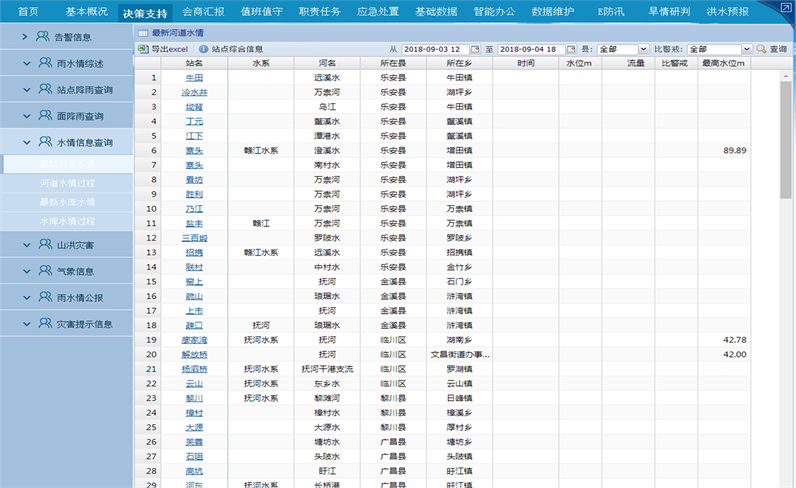
Task: Open the 三百塅 station link
Action: click(x=194, y=238)
